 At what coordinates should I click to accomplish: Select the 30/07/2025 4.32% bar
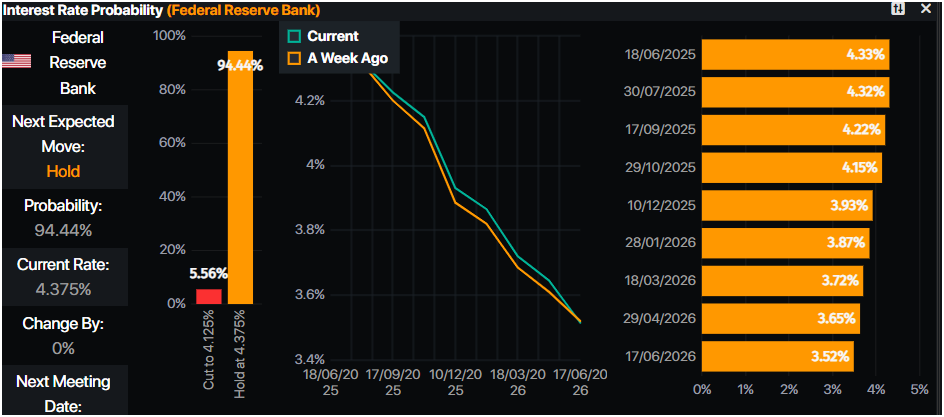pyautogui.click(x=795, y=92)
